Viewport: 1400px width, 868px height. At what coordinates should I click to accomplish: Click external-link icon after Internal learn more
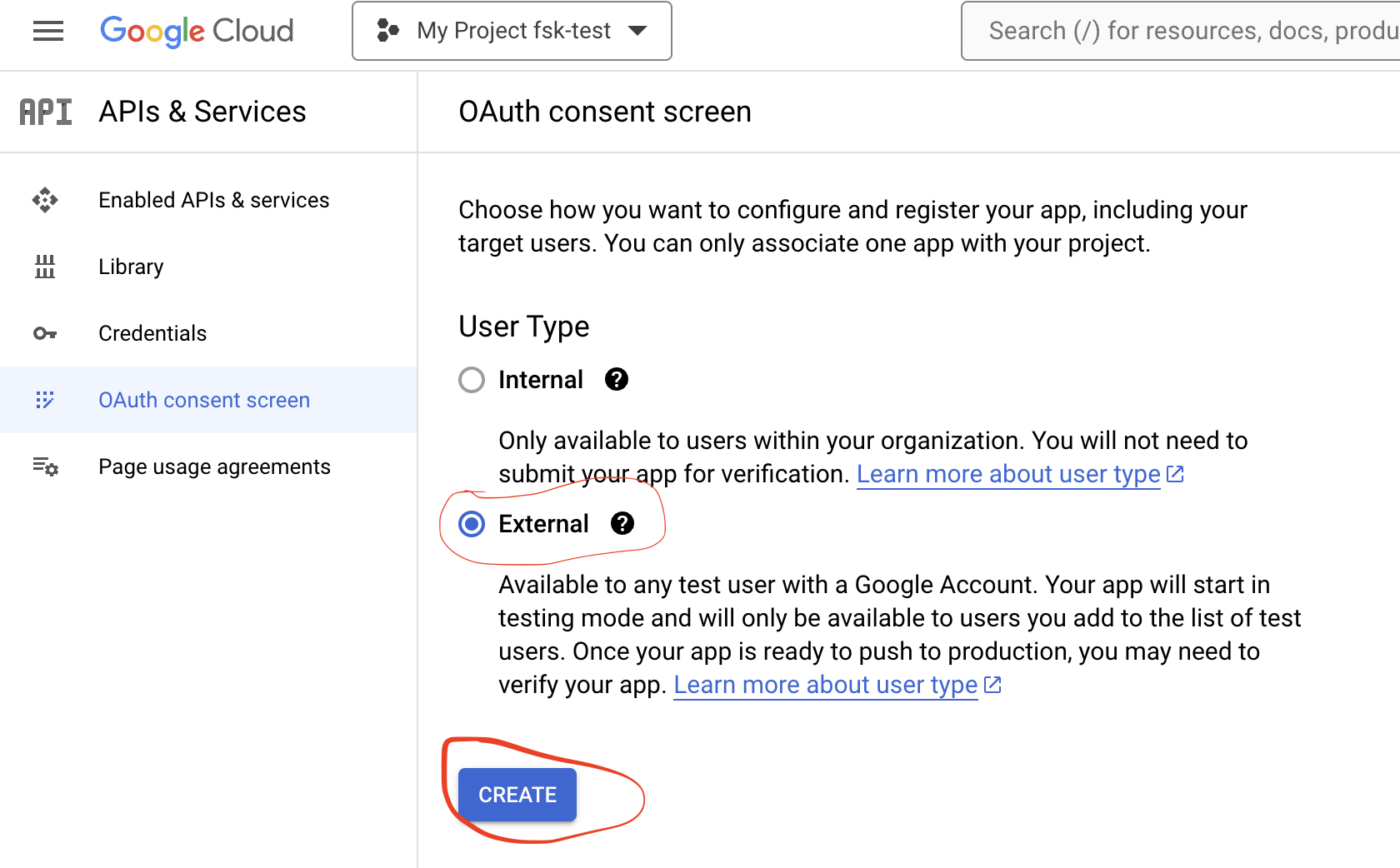coord(1175,474)
